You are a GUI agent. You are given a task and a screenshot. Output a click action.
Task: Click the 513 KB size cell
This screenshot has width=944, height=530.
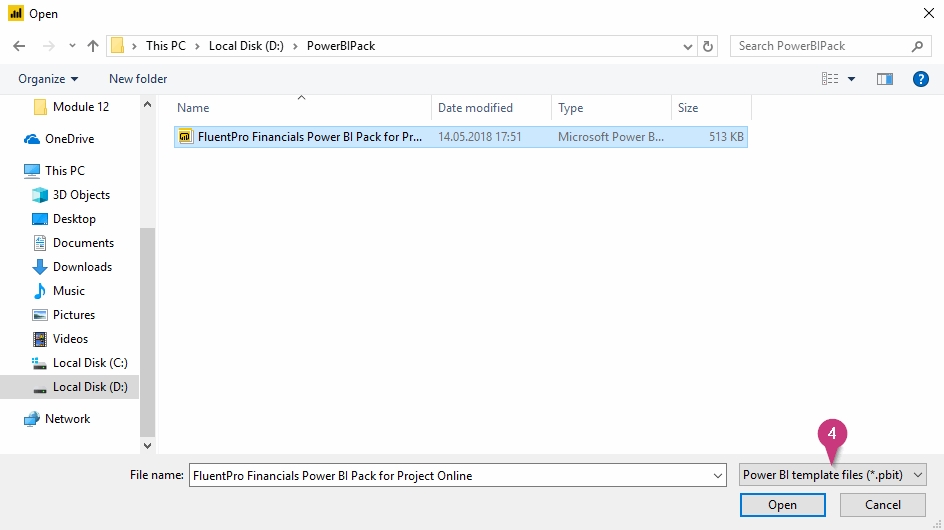[x=726, y=137]
